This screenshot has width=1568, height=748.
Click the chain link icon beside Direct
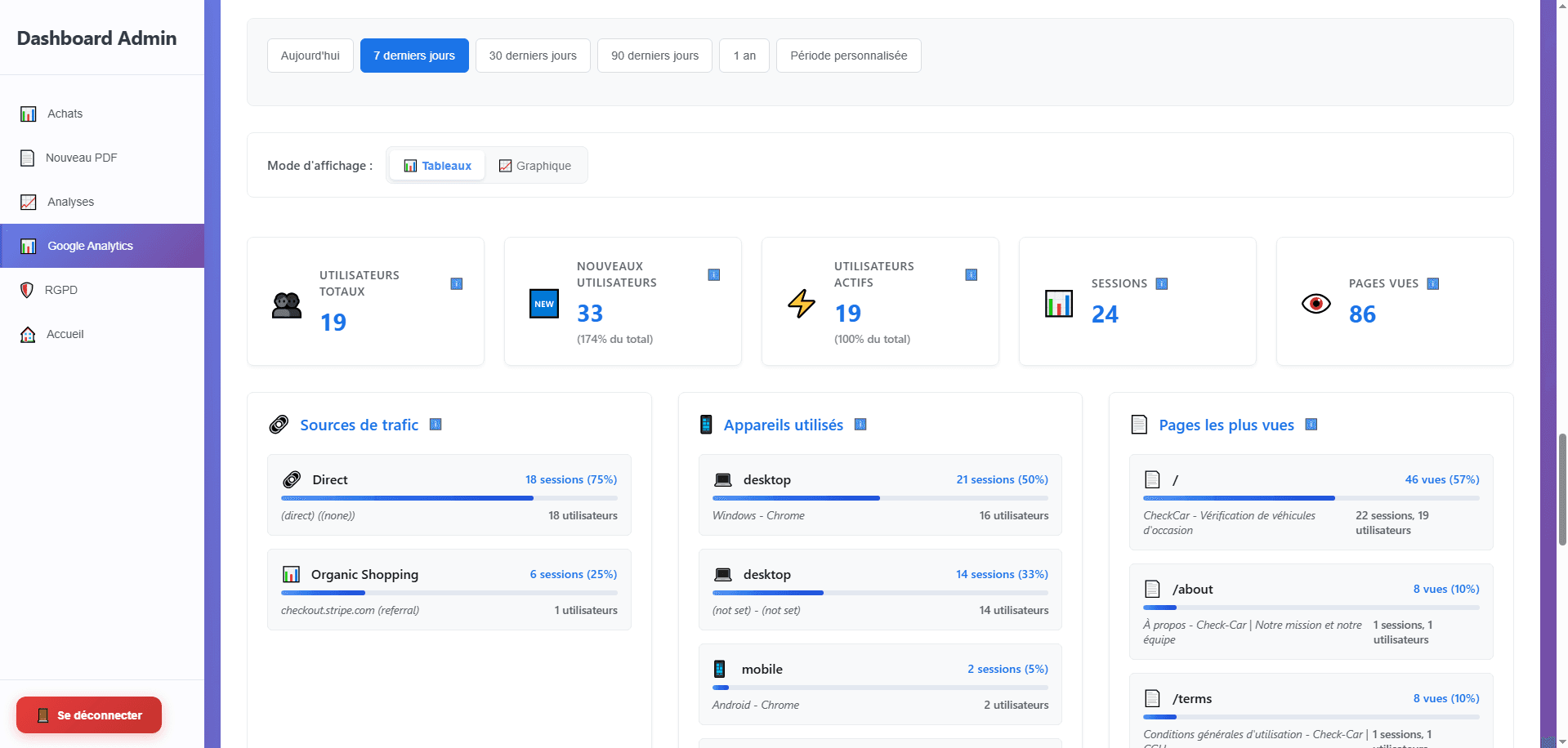(292, 479)
